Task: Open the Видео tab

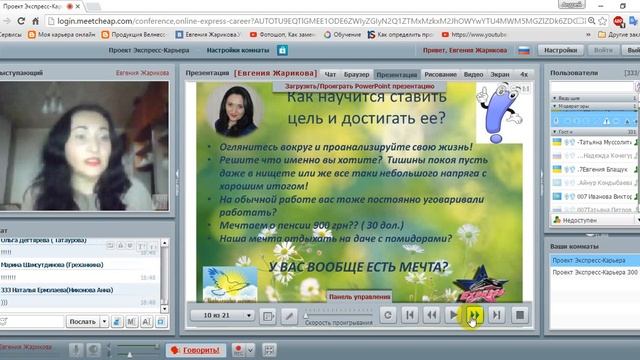Action: (473, 74)
